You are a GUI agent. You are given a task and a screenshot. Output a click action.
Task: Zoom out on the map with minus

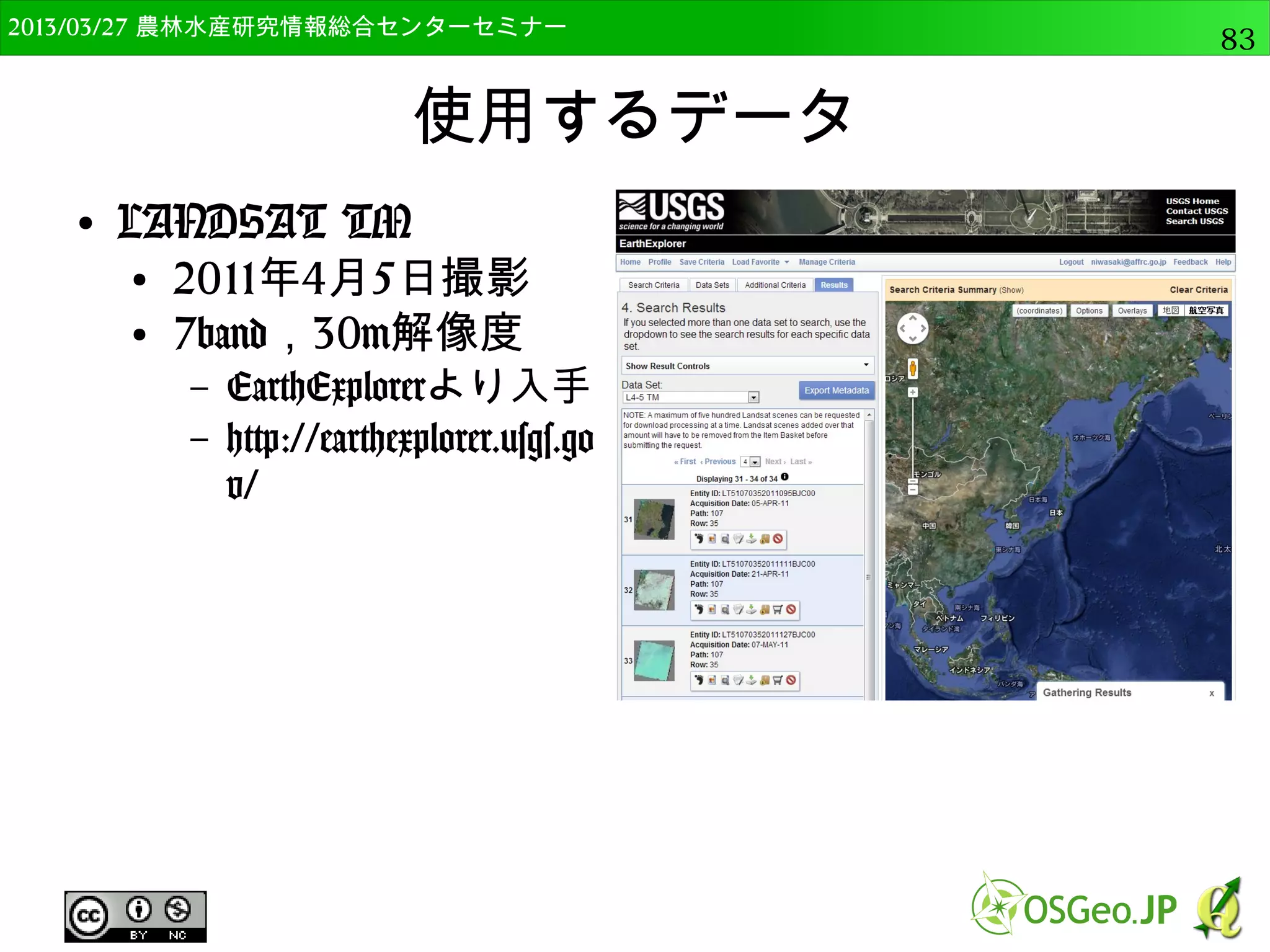pyautogui.click(x=913, y=490)
